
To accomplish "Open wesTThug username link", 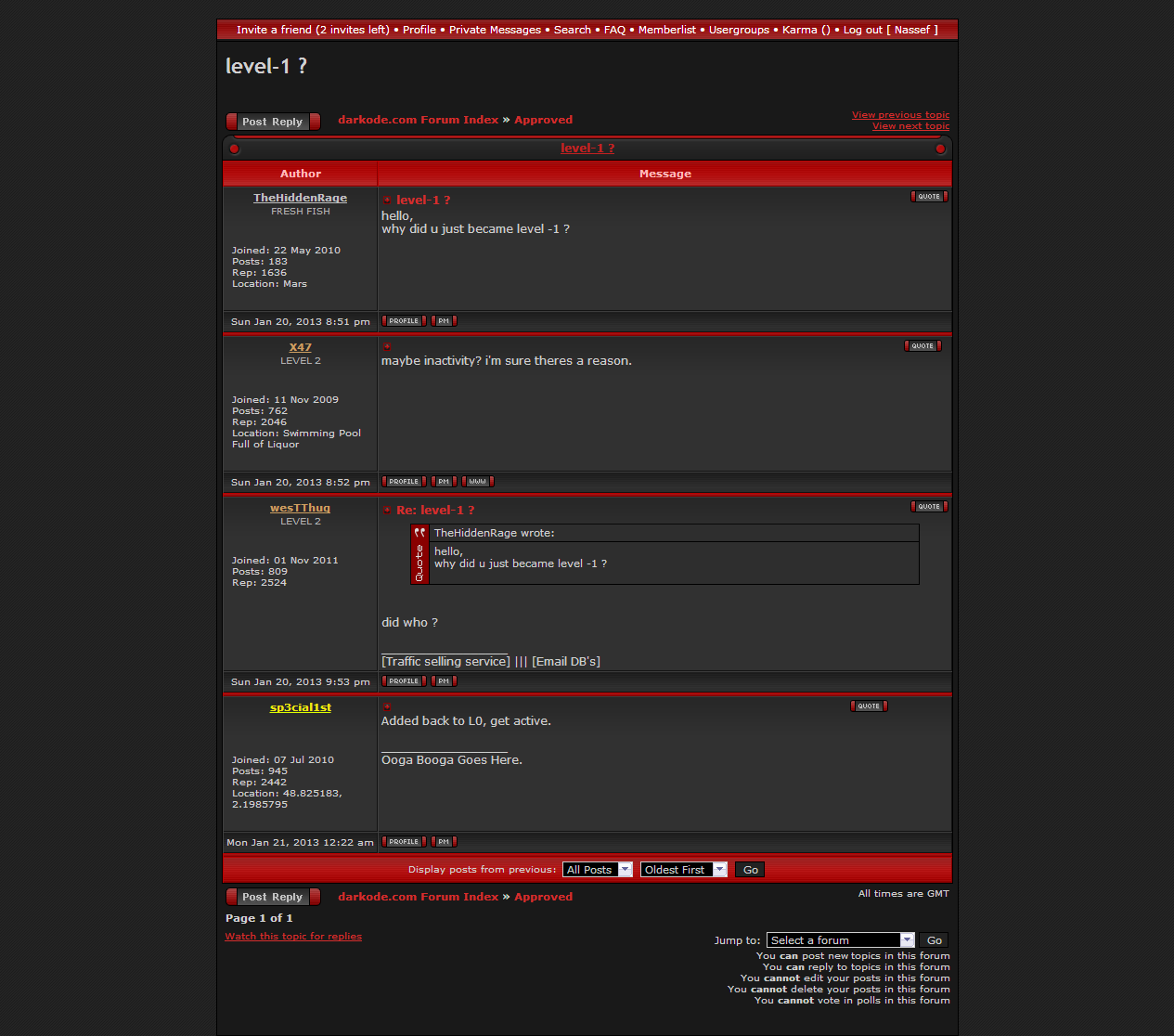I will click(x=300, y=508).
